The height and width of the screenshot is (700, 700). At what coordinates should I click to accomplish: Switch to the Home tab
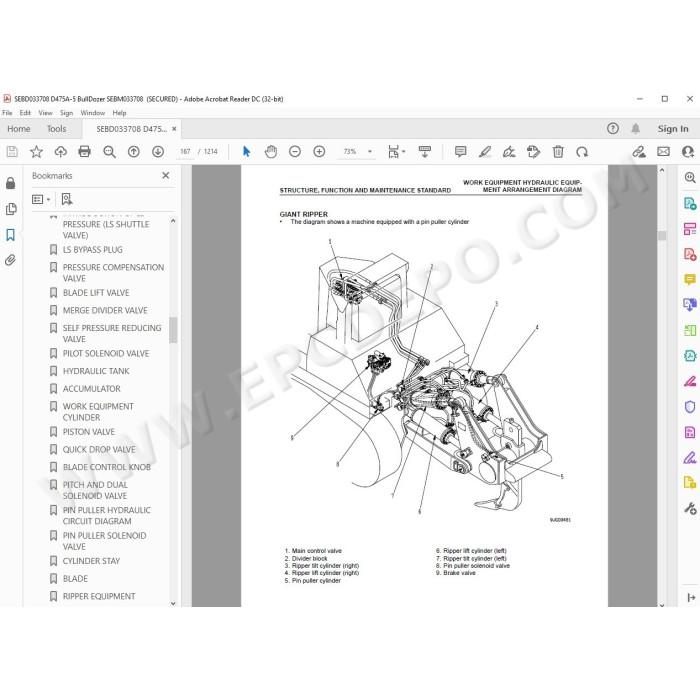tap(19, 129)
